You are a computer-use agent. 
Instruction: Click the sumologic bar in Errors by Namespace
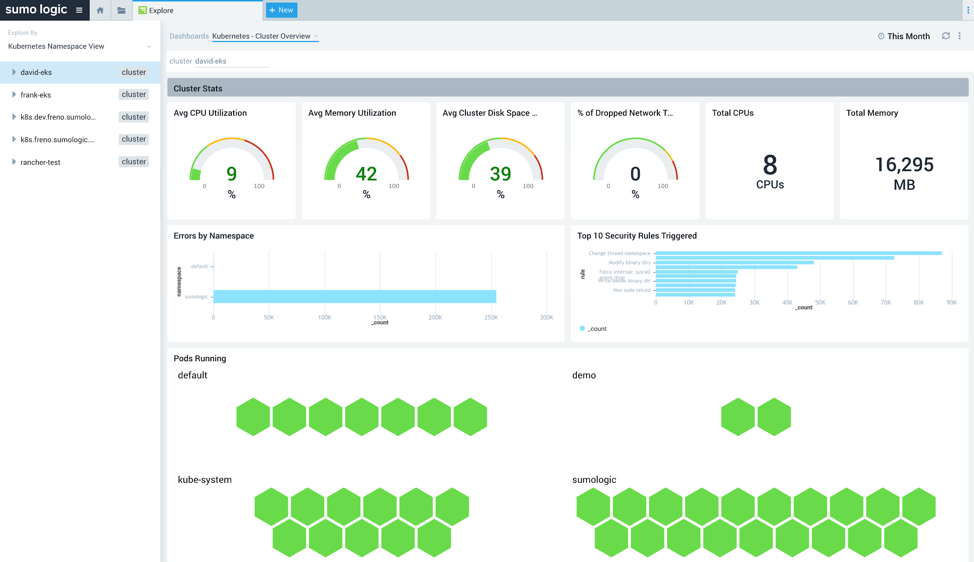[355, 296]
